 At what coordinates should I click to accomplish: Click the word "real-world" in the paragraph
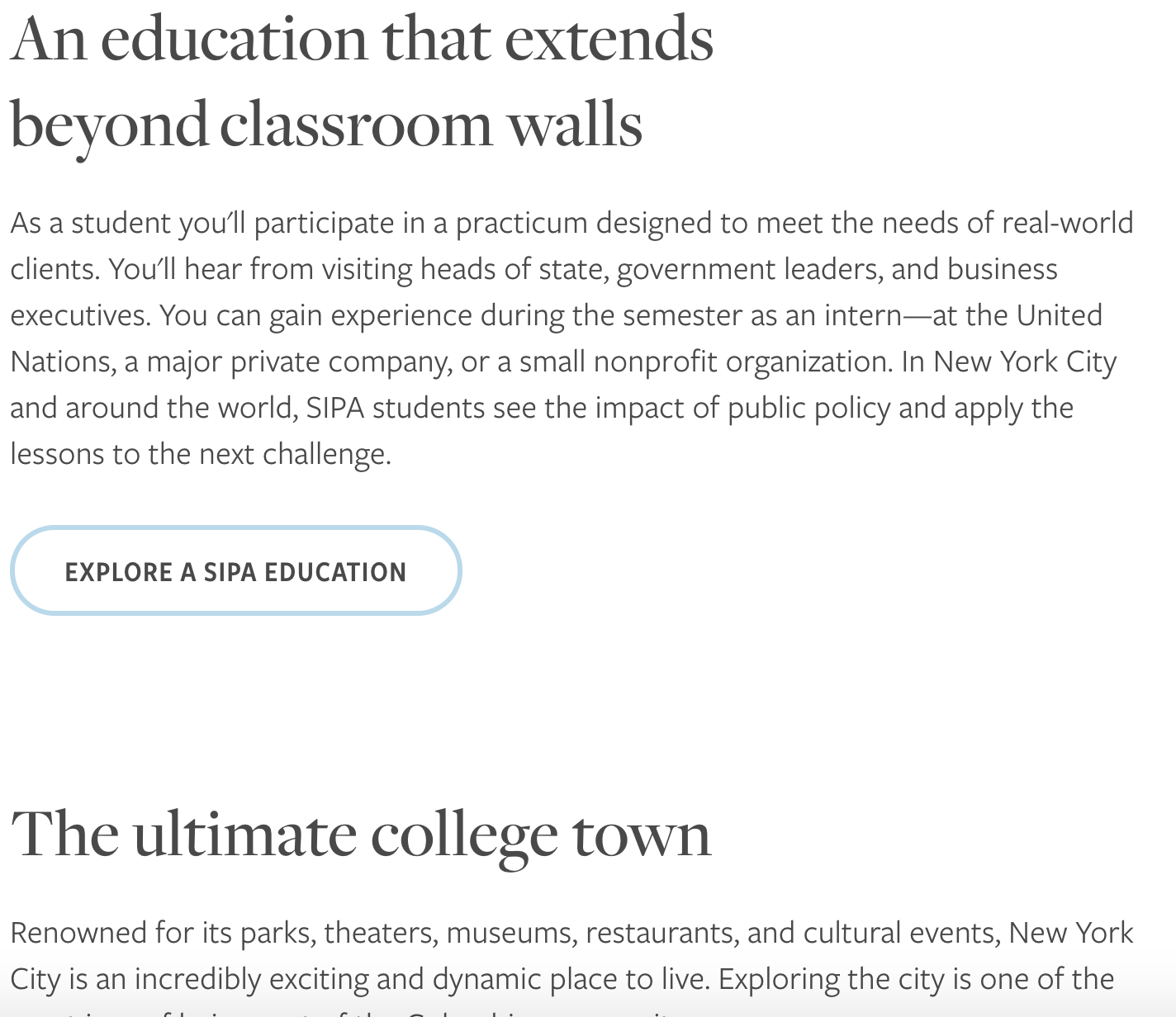coord(1067,224)
